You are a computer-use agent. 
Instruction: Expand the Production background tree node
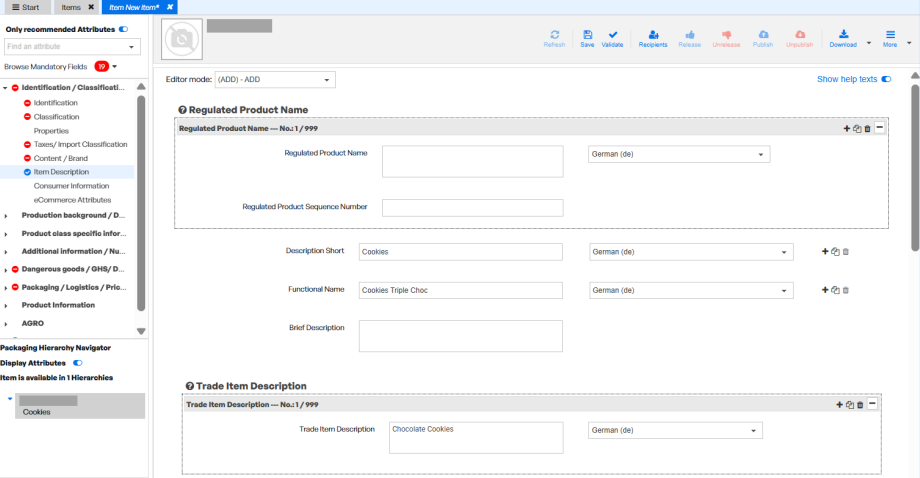(6, 216)
